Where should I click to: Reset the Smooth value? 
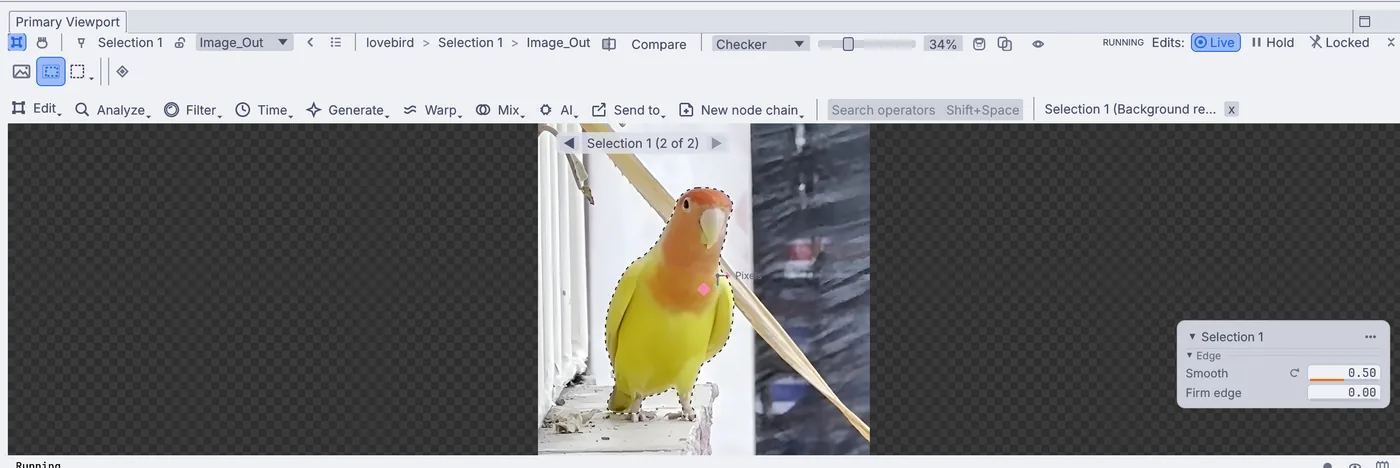1295,373
